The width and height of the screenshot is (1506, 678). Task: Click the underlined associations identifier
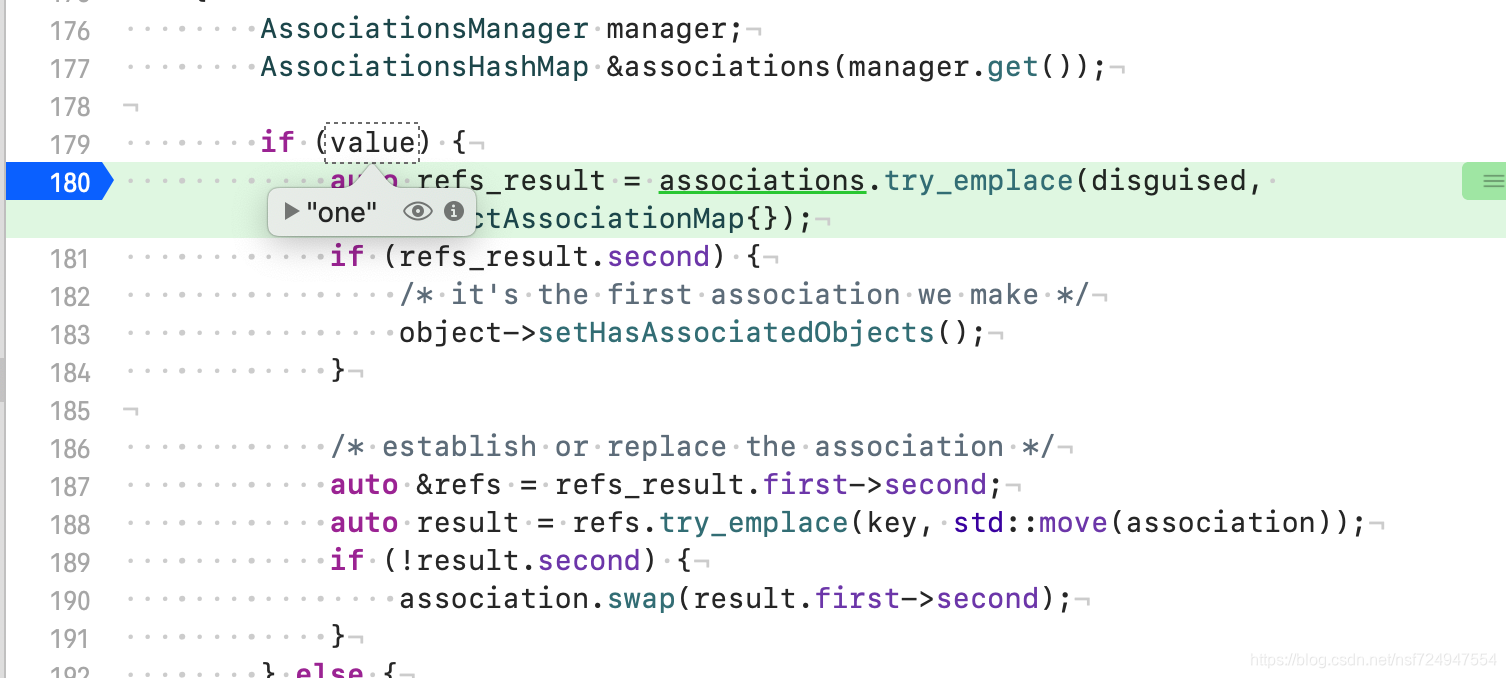(762, 181)
